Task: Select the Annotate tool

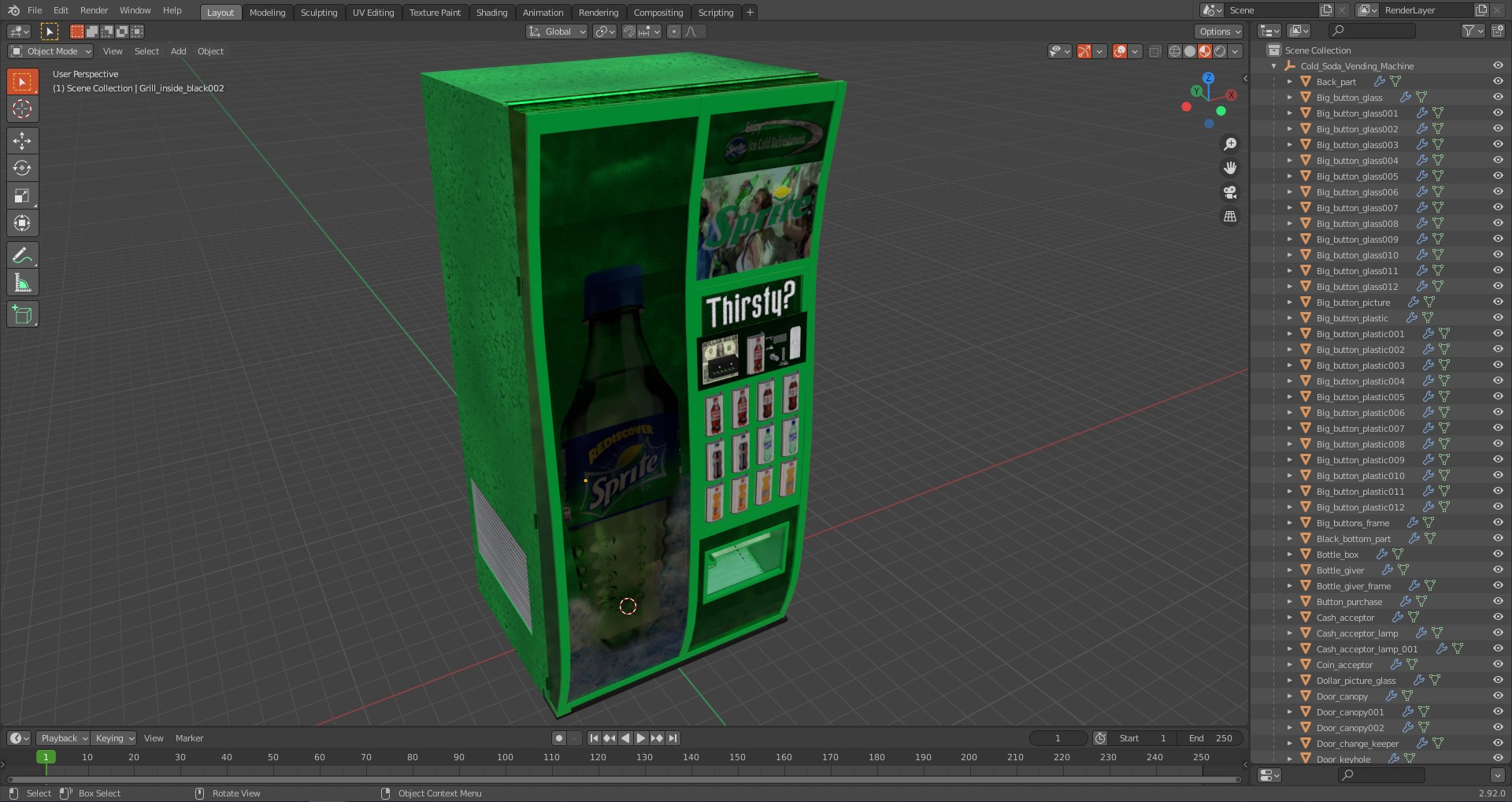Action: 22,255
